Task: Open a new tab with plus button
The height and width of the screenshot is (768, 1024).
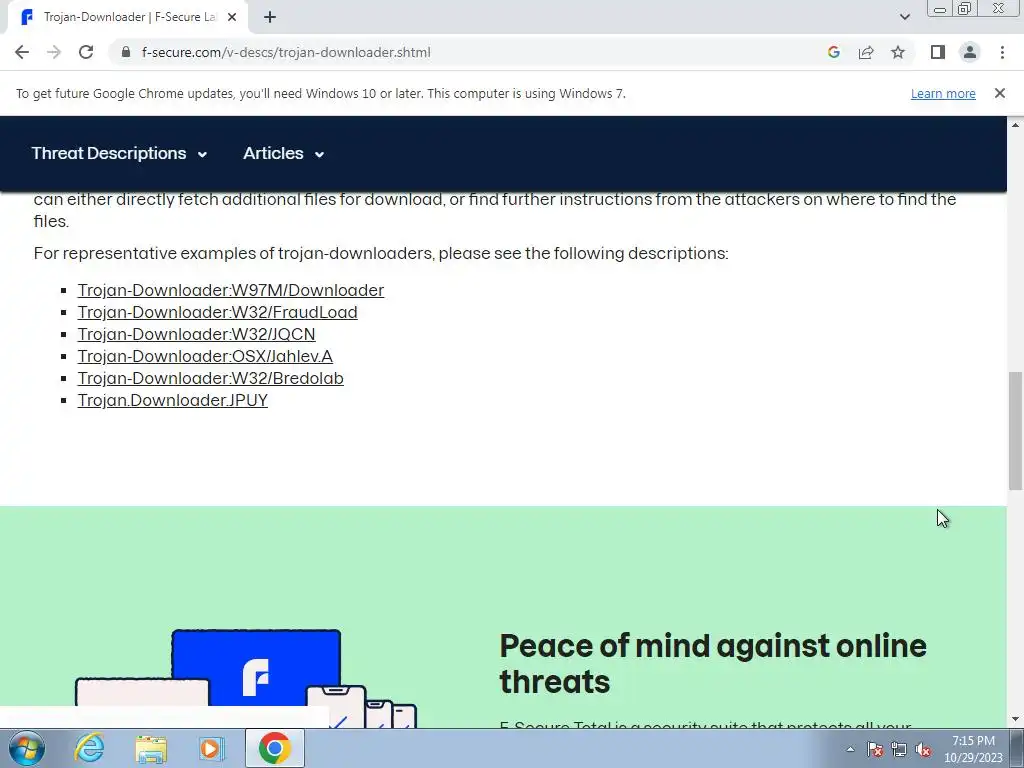Action: click(270, 18)
